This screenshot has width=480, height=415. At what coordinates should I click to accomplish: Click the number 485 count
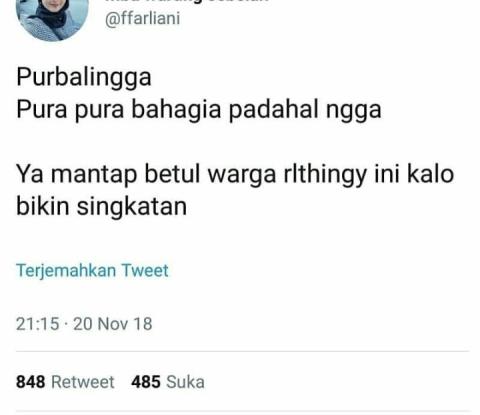coord(146,382)
